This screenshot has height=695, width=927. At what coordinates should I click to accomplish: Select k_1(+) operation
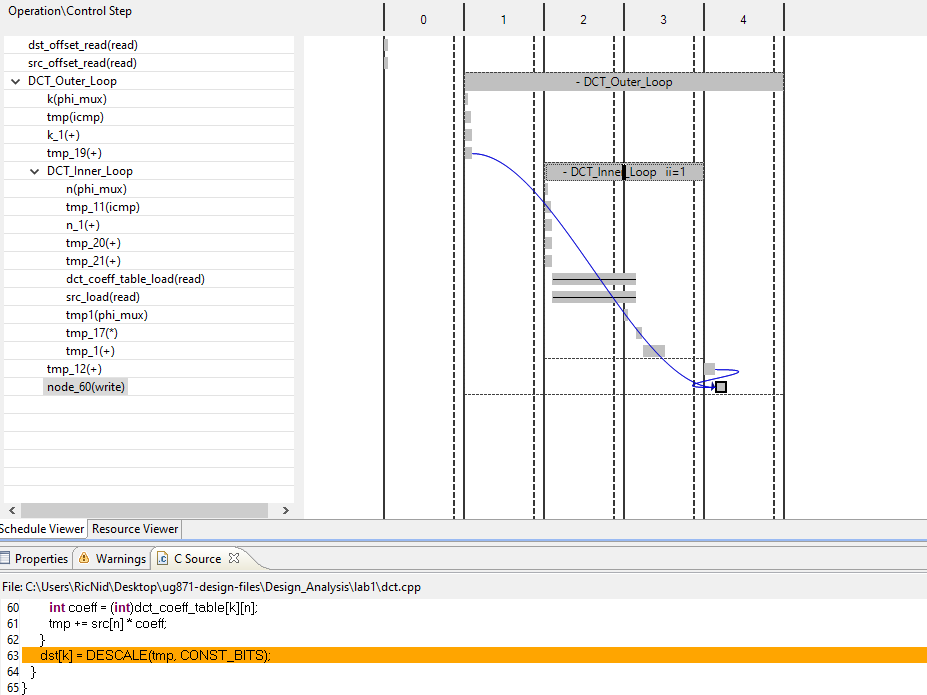(x=63, y=135)
